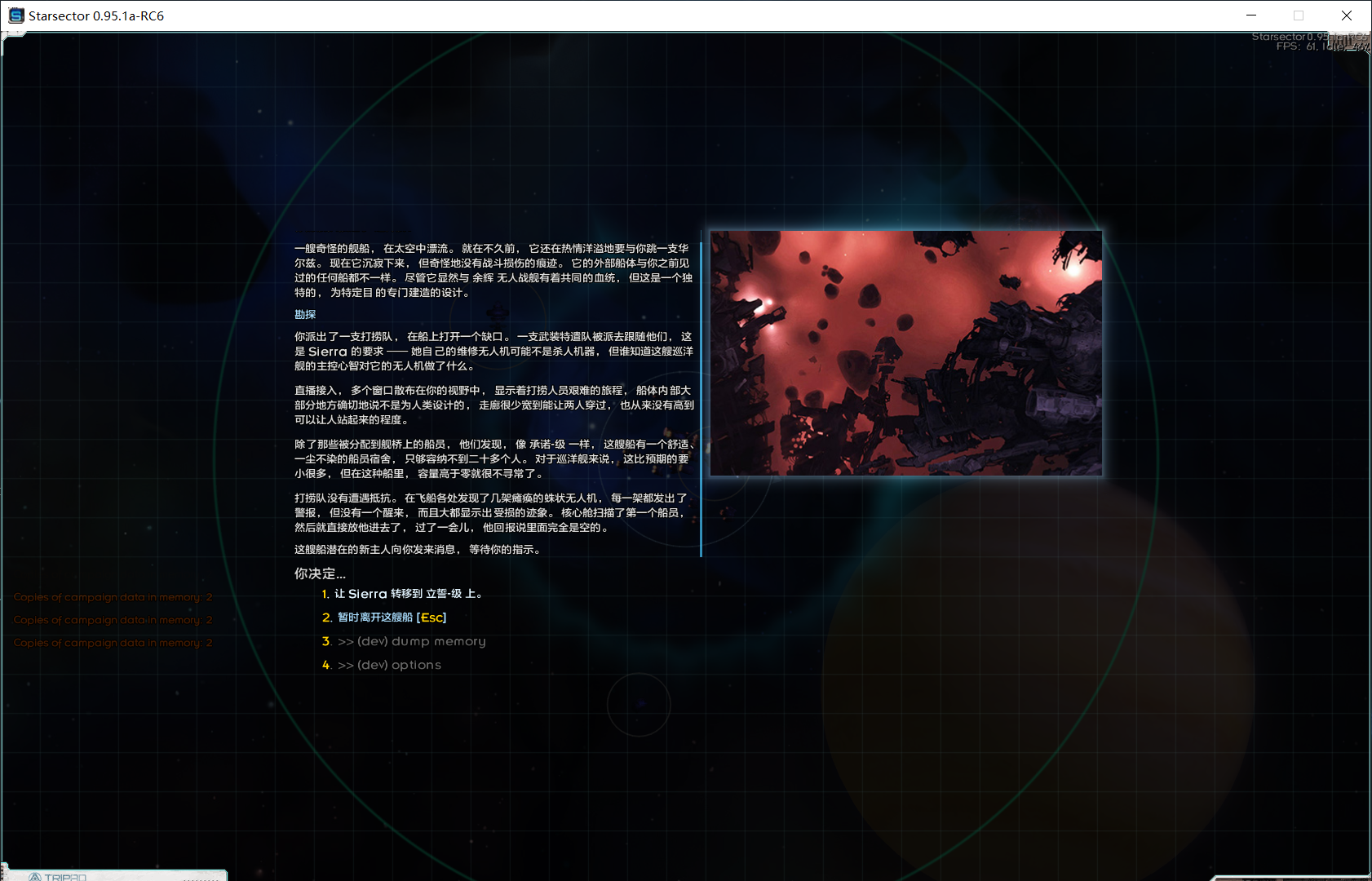
Task: Click the TRIPAD panel label
Action: click(65, 877)
